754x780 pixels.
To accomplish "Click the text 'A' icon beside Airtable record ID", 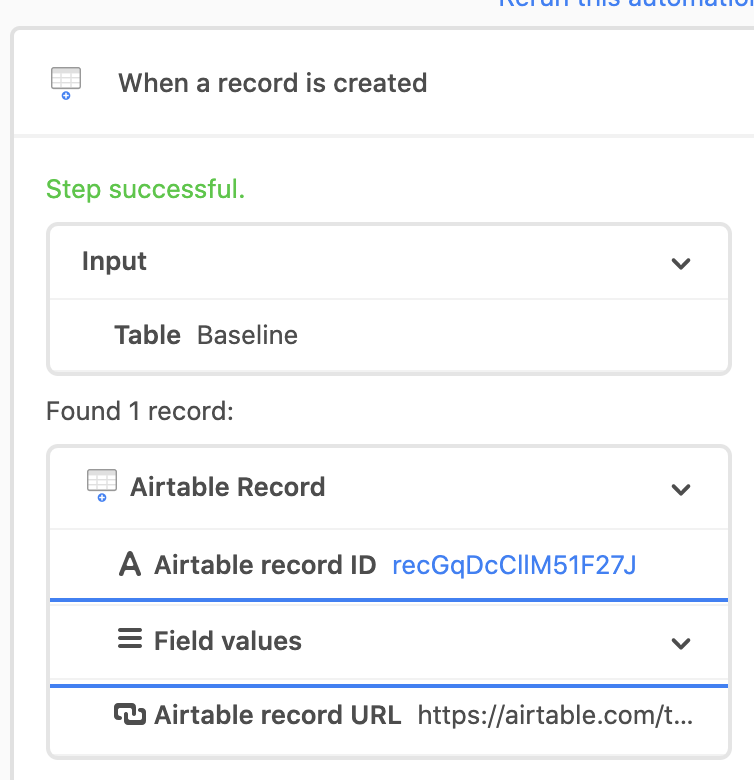I will pyautogui.click(x=130, y=565).
